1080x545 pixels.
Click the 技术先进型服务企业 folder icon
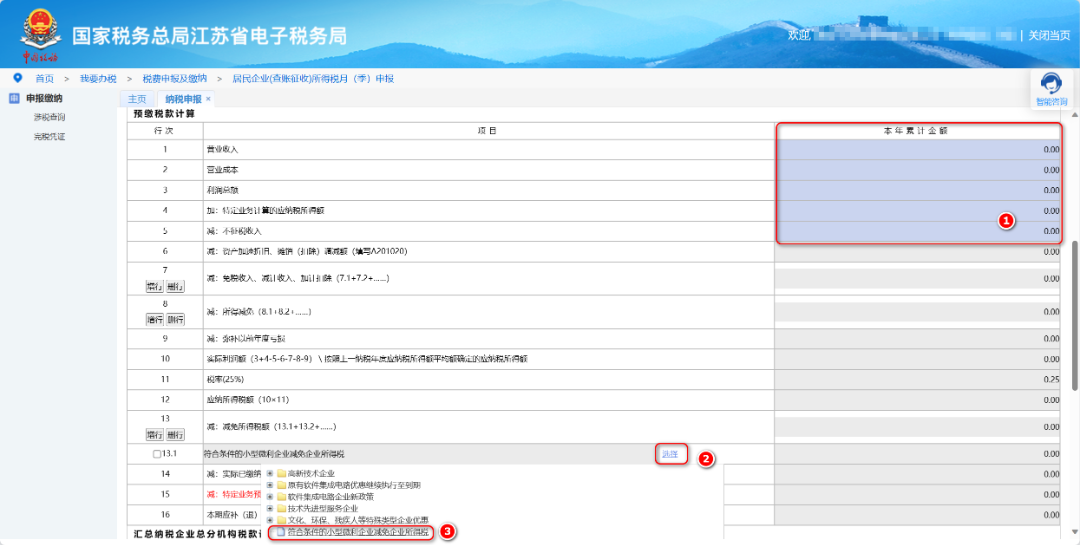click(x=281, y=509)
